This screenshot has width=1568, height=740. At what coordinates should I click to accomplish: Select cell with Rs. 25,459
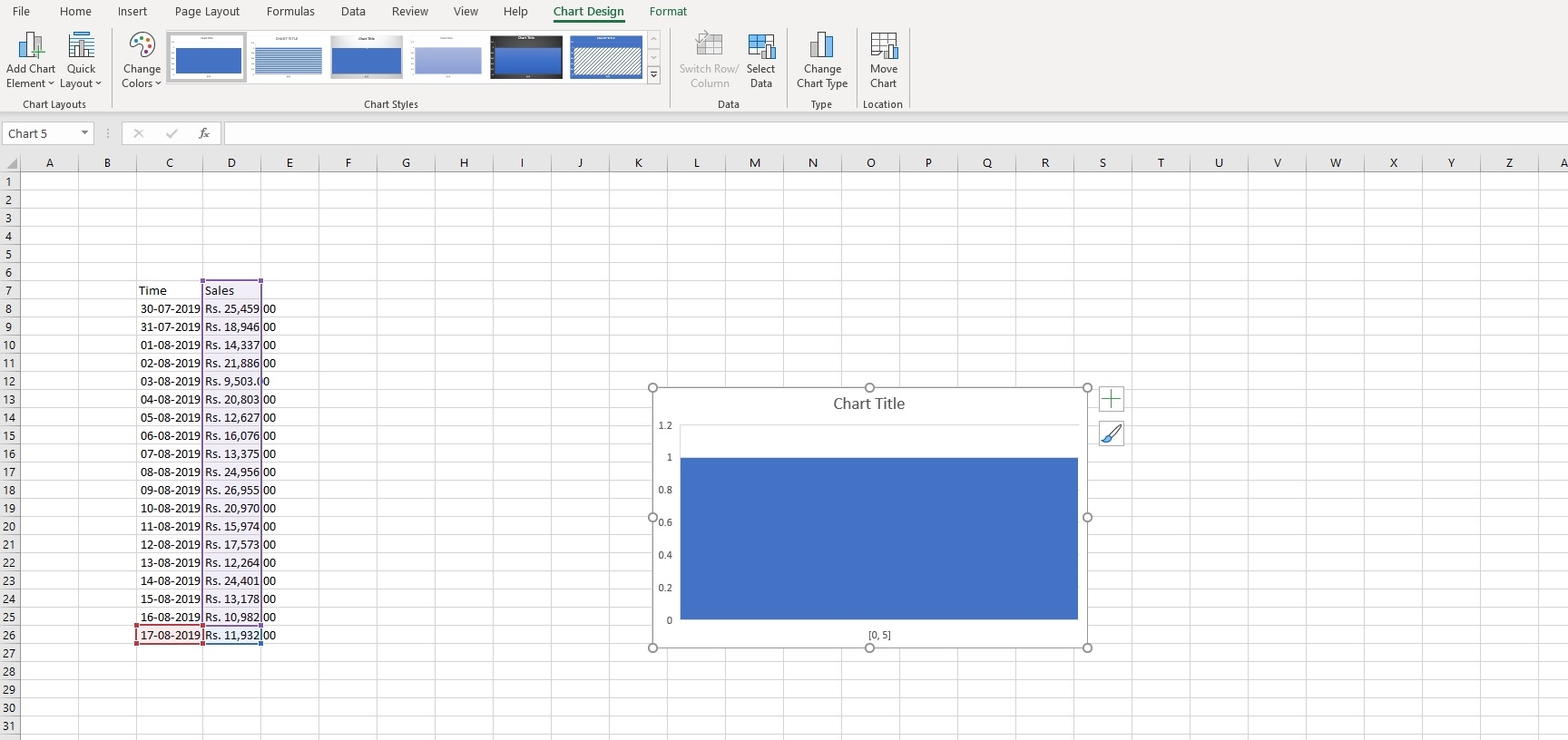pos(231,308)
